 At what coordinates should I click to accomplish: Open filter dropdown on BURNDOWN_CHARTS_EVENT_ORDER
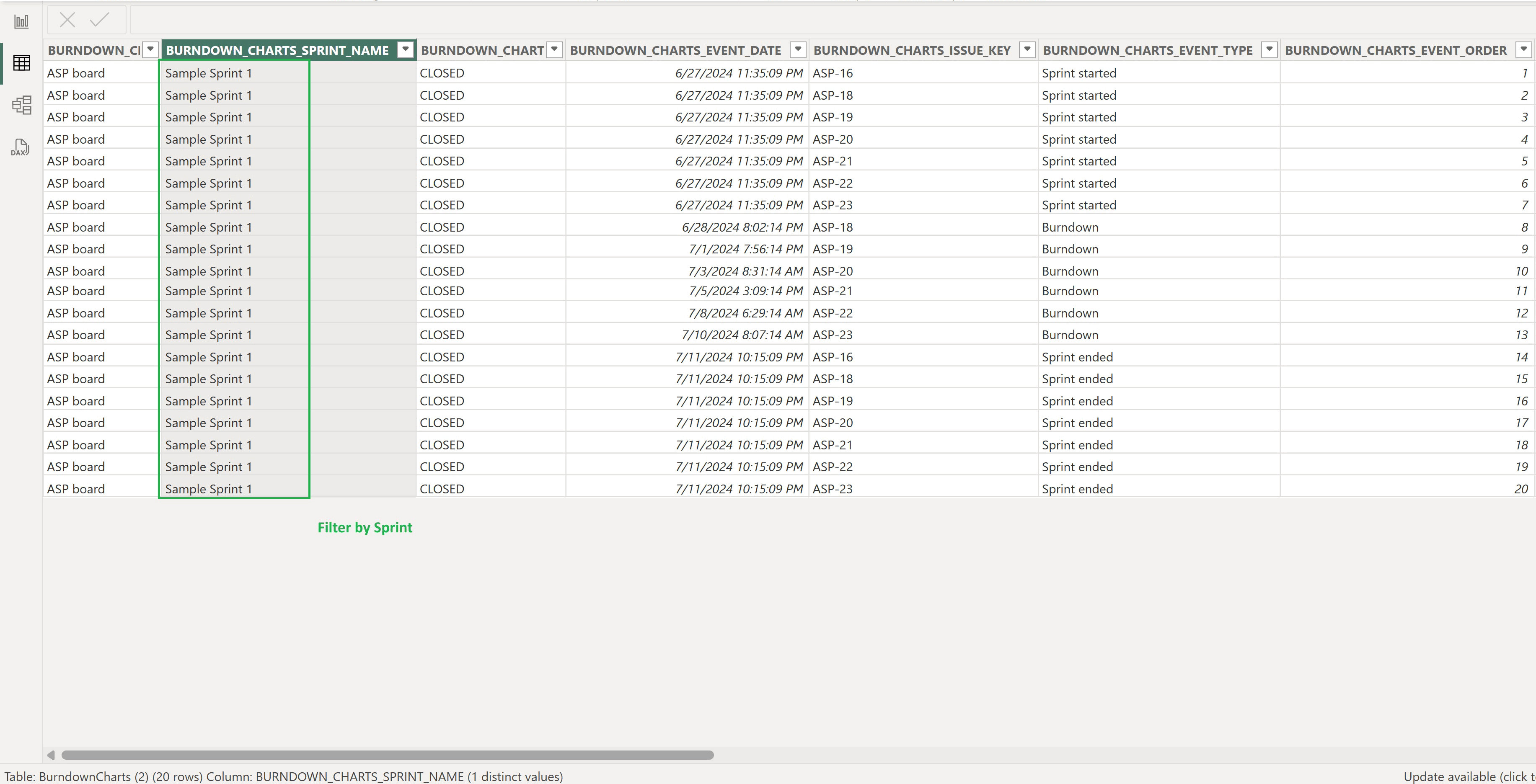click(x=1524, y=49)
